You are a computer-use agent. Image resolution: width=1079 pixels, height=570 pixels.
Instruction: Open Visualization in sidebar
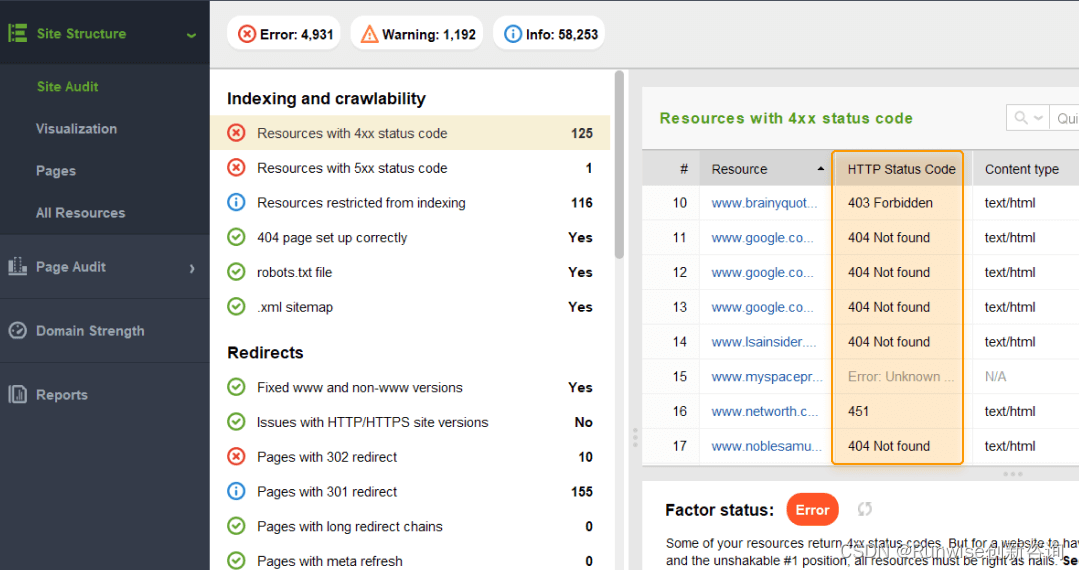pyautogui.click(x=76, y=129)
